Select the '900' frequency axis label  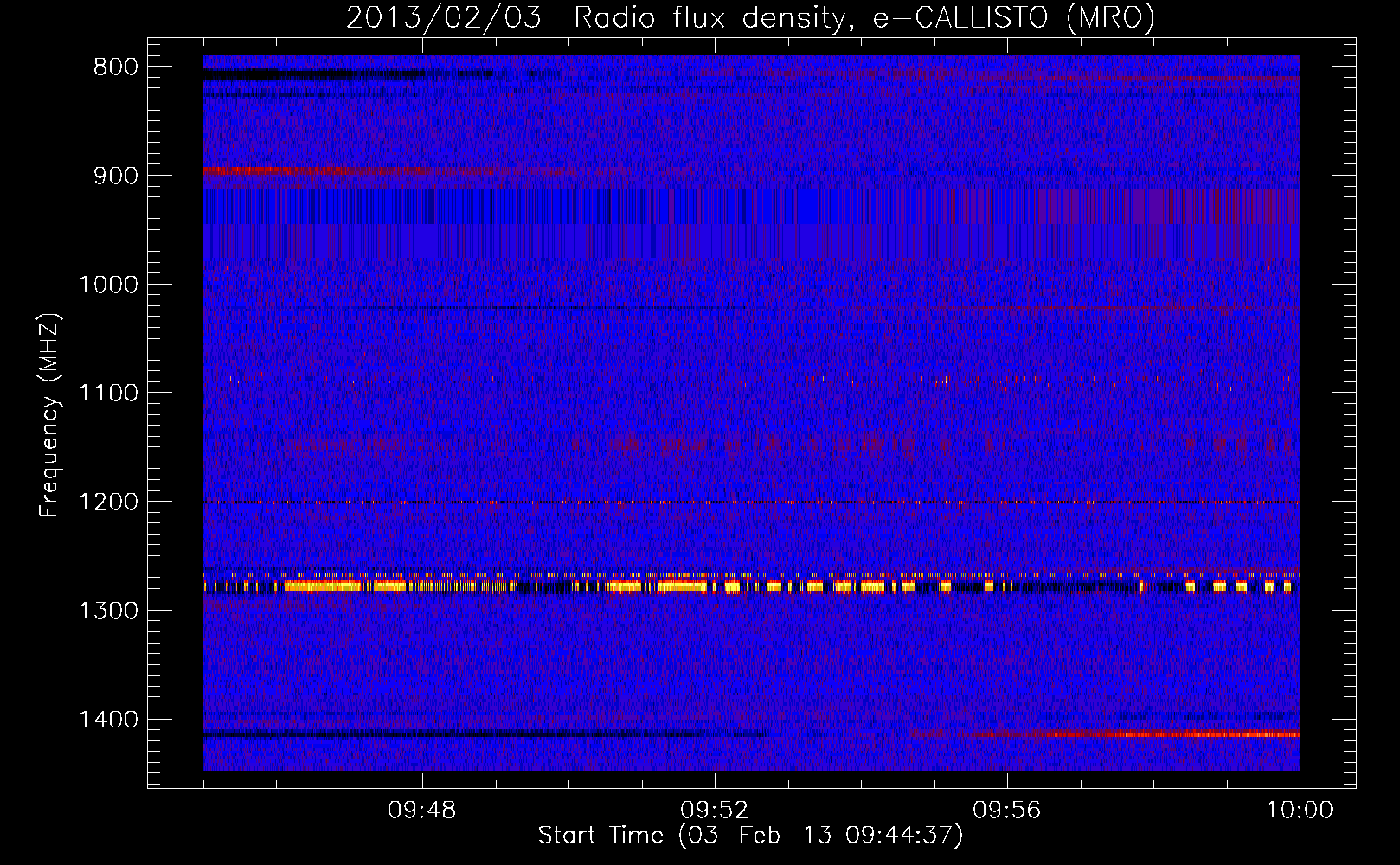click(x=115, y=176)
